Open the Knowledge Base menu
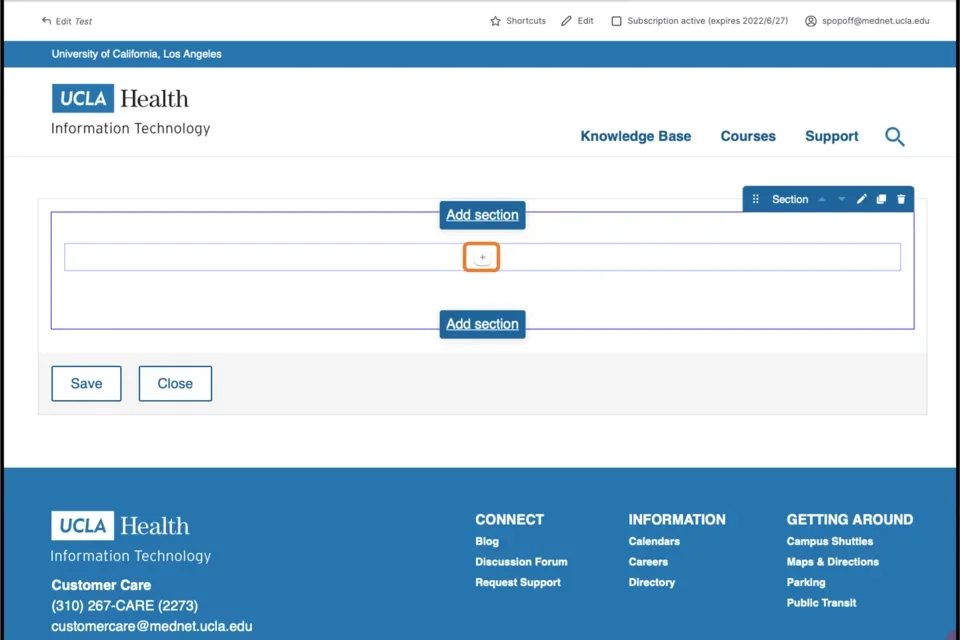The width and height of the screenshot is (960, 640). [x=636, y=136]
